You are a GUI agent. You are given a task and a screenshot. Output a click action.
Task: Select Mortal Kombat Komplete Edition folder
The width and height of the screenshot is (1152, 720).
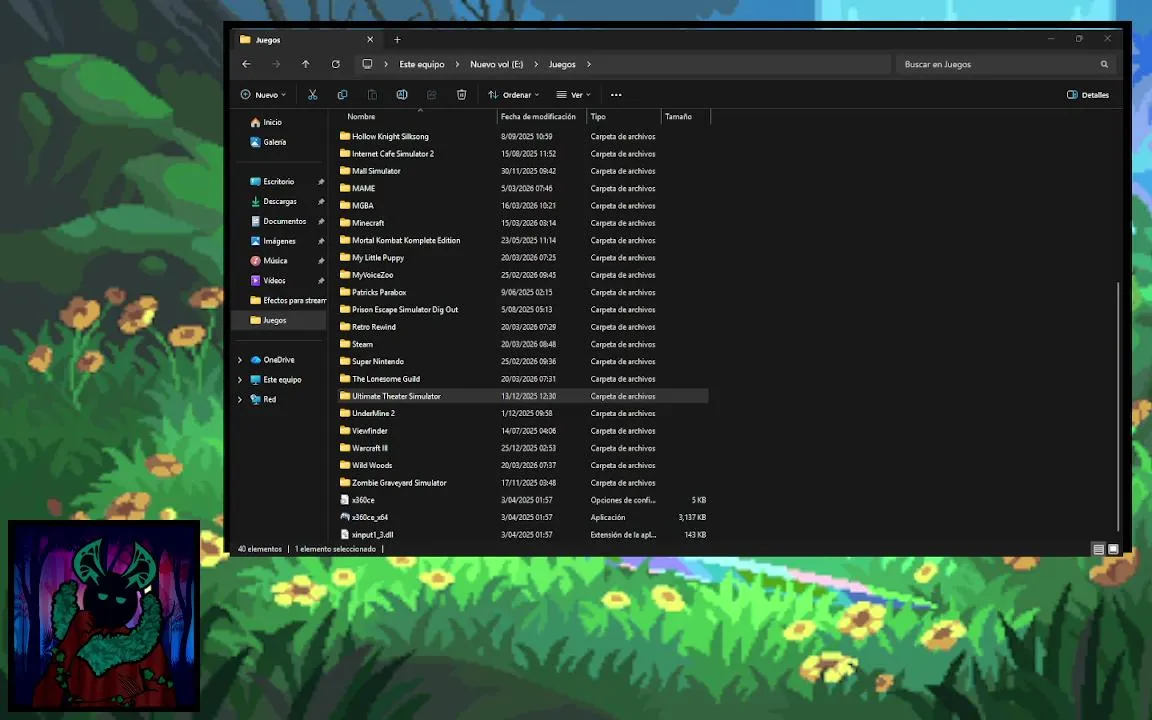(x=406, y=241)
